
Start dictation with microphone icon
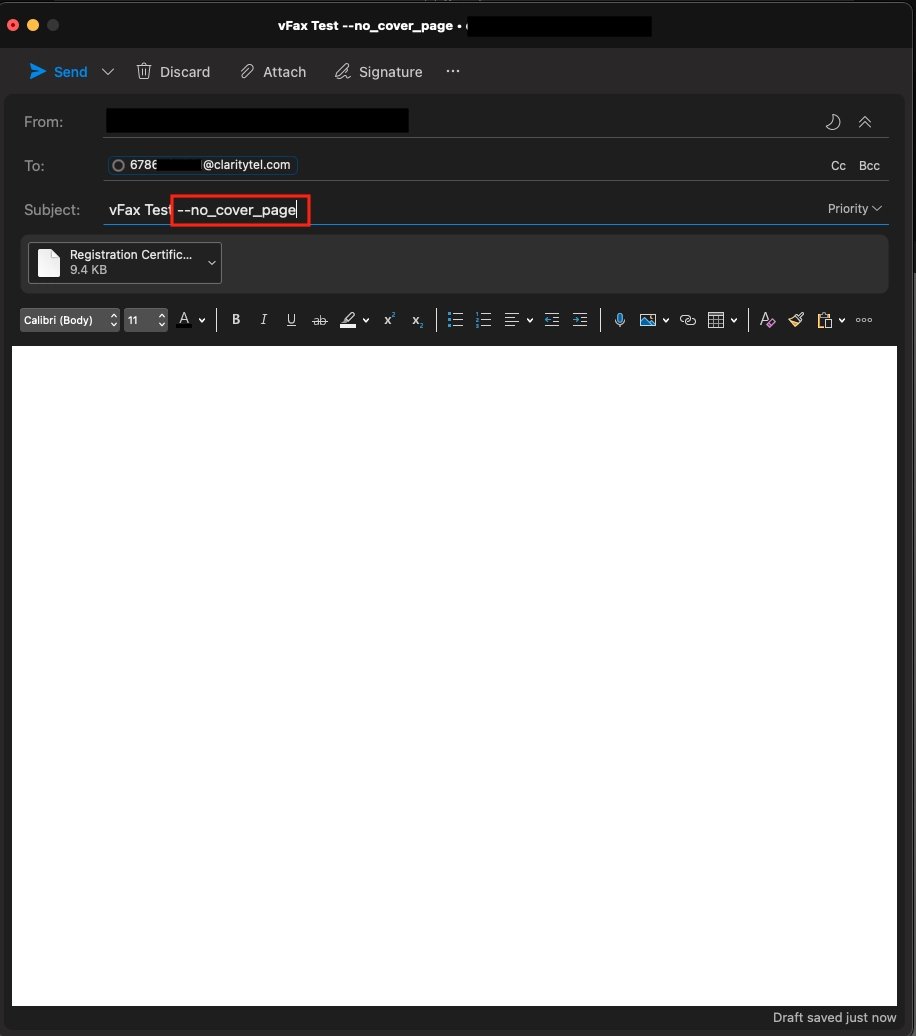click(619, 320)
